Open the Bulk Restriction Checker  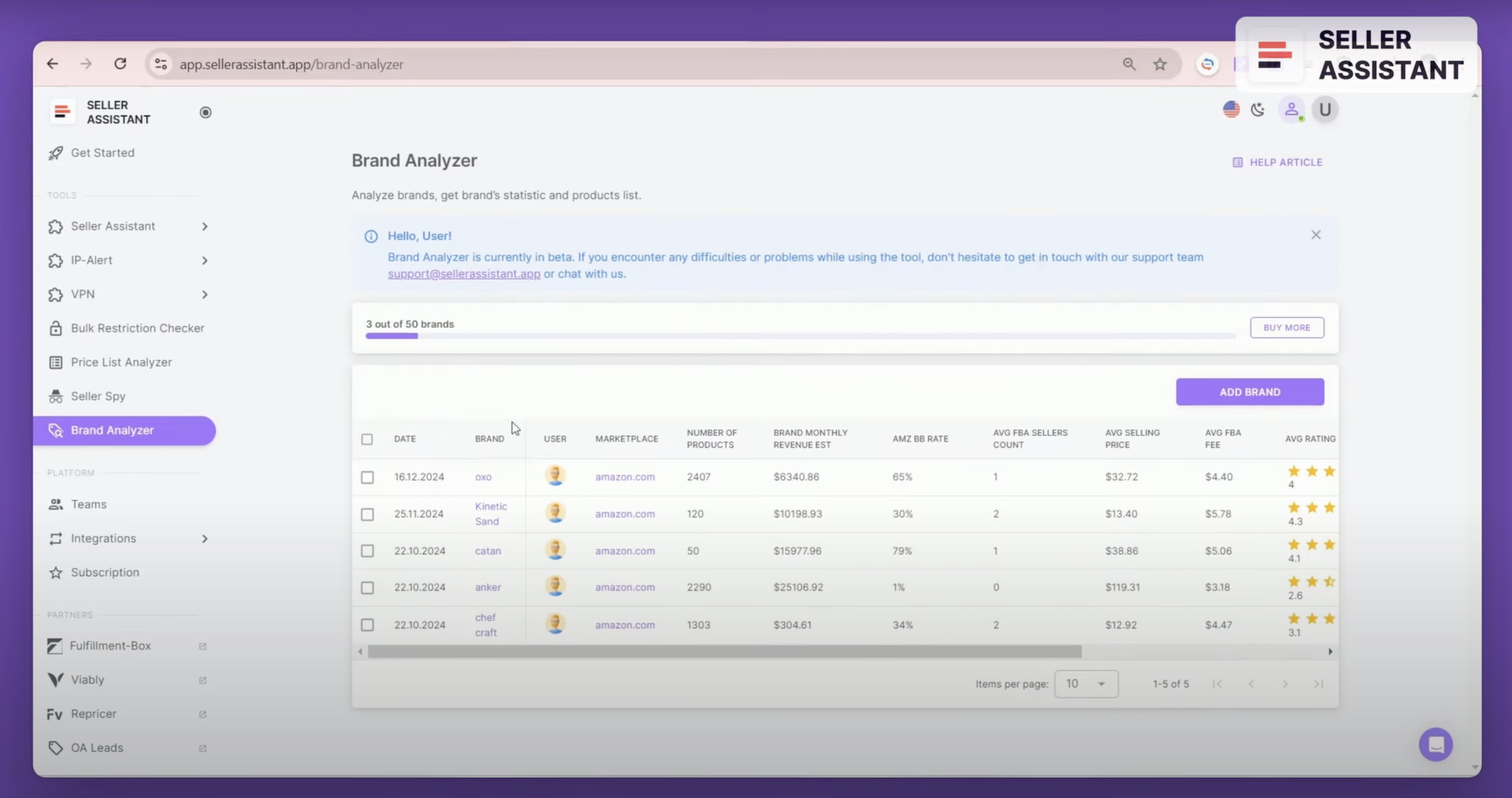coord(137,328)
